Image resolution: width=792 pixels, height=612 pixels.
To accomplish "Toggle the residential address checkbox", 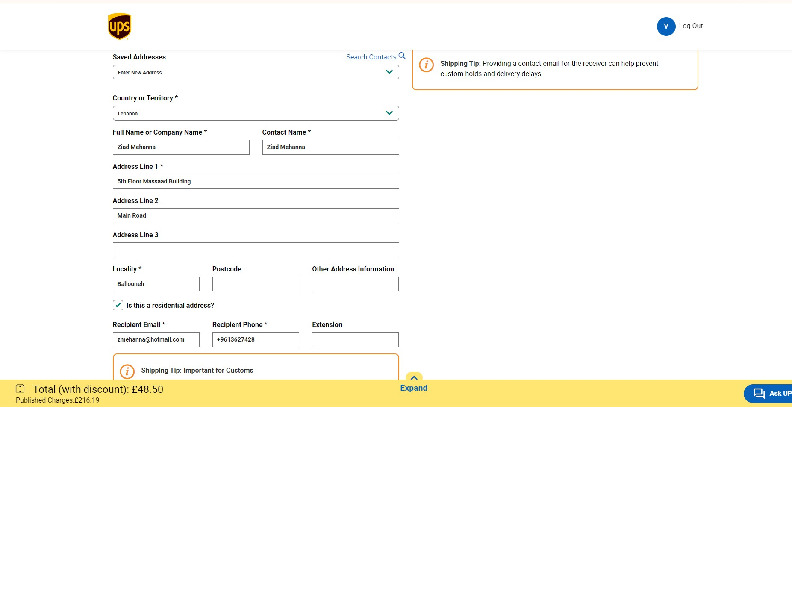I will [118, 305].
